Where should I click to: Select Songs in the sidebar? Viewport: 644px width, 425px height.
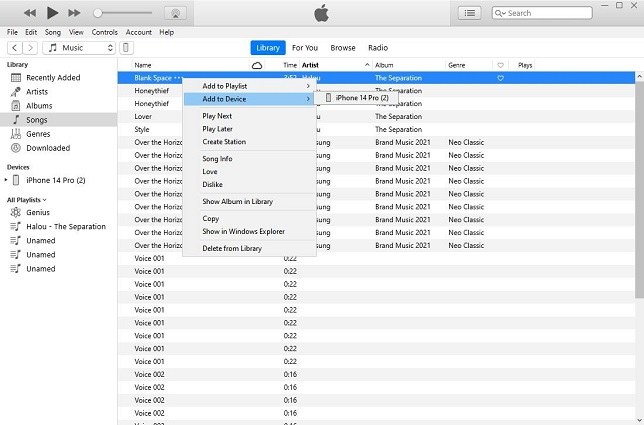[x=58, y=119]
